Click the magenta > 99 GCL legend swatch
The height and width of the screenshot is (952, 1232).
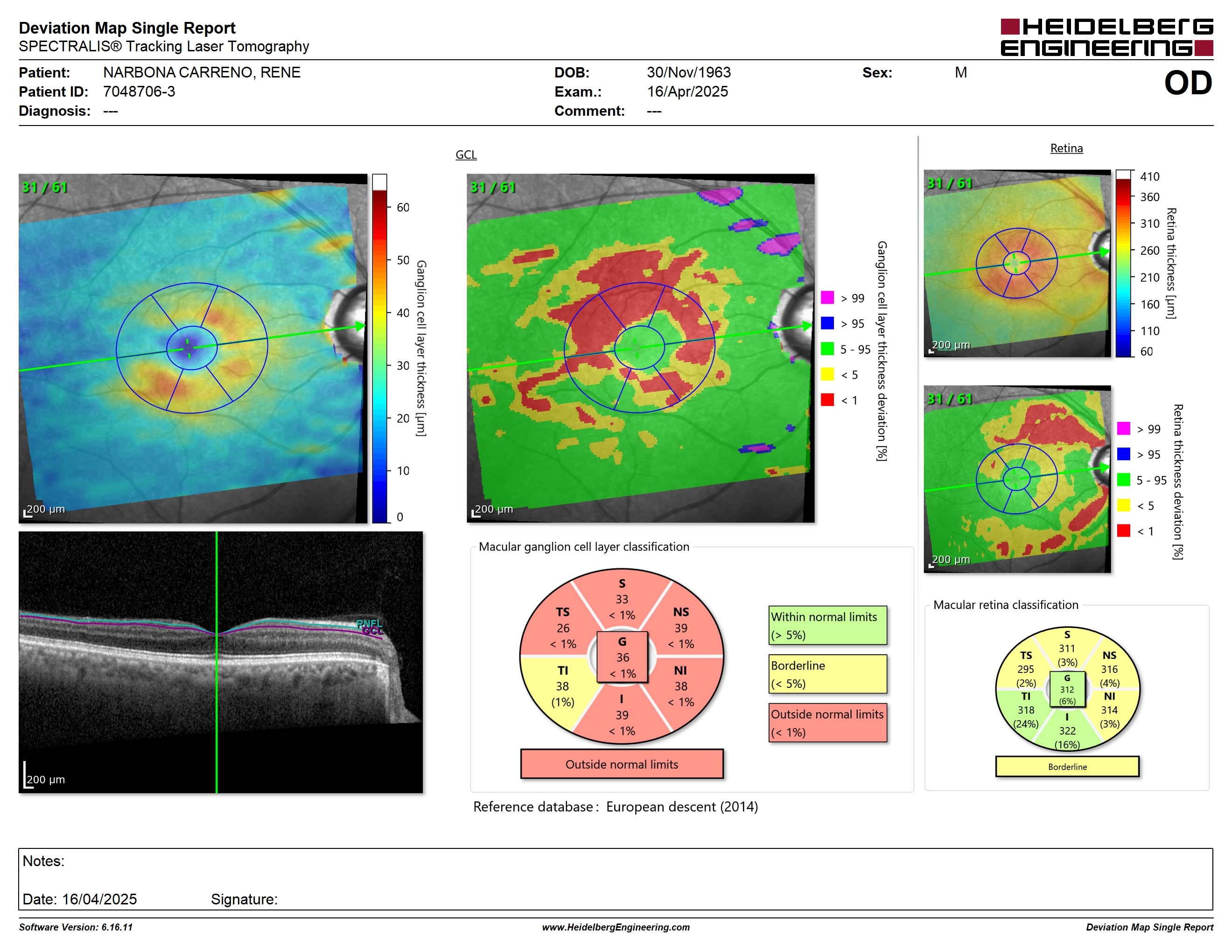pos(827,297)
